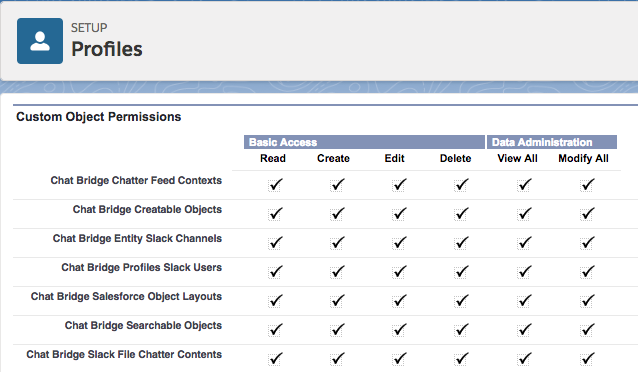Toggle View All for Chat Bridge Creatable Objects

524,214
